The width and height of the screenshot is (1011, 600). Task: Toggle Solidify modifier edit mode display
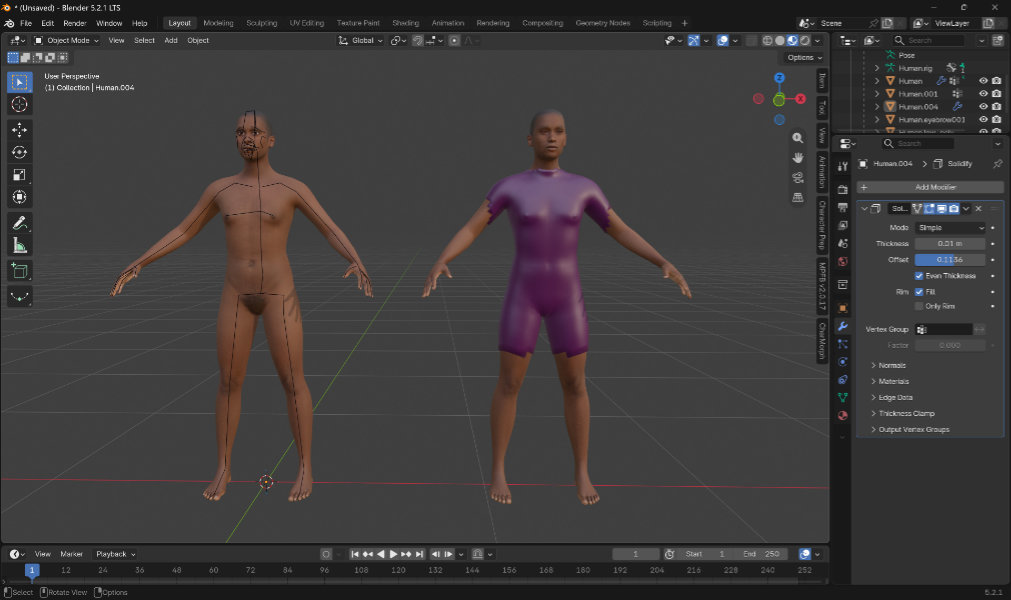(929, 209)
